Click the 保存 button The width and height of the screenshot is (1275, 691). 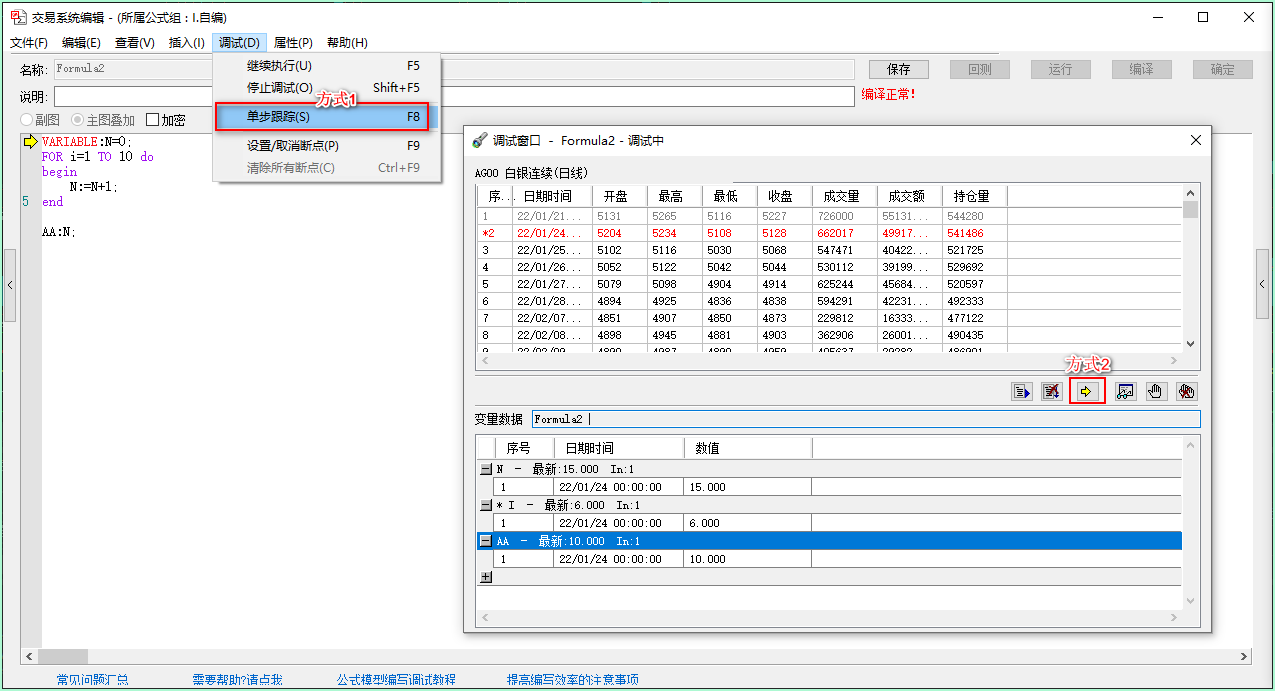click(x=899, y=69)
